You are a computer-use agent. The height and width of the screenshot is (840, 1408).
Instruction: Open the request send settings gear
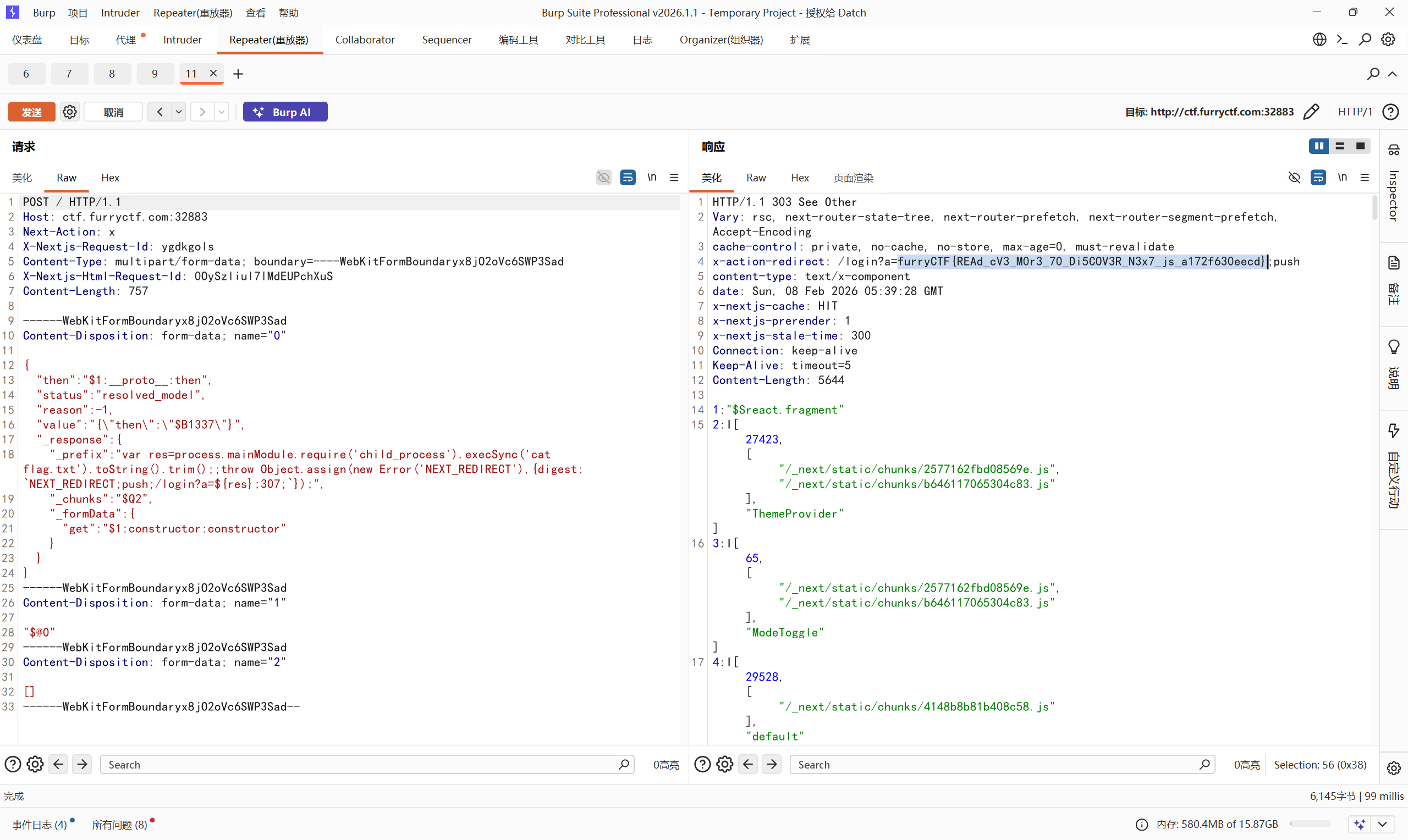[70, 112]
